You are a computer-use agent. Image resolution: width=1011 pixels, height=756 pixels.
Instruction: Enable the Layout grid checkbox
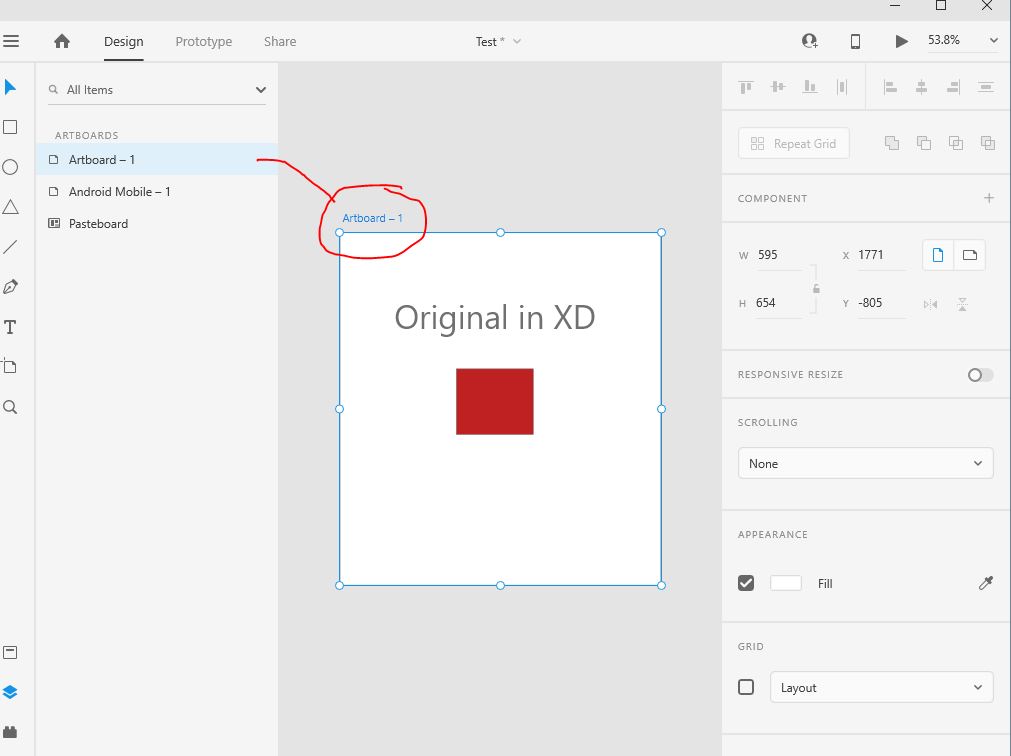coord(745,687)
